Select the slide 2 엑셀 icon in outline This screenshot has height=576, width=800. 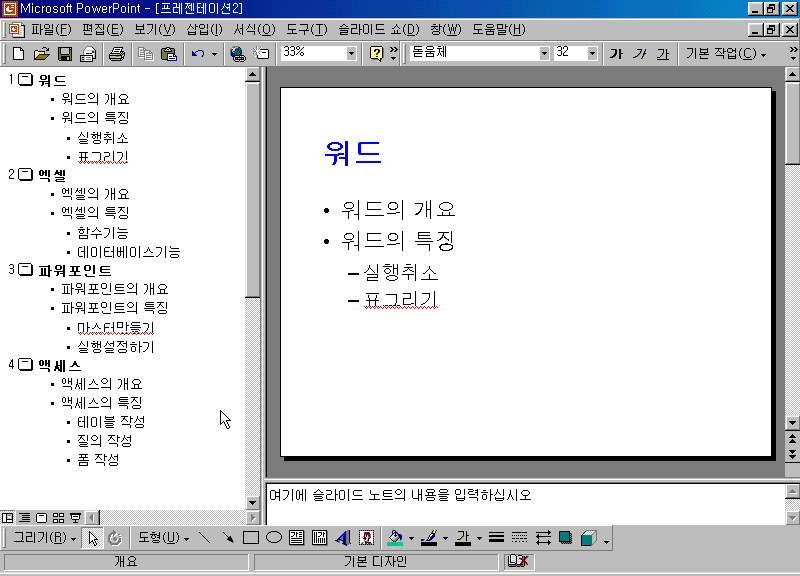coord(25,174)
